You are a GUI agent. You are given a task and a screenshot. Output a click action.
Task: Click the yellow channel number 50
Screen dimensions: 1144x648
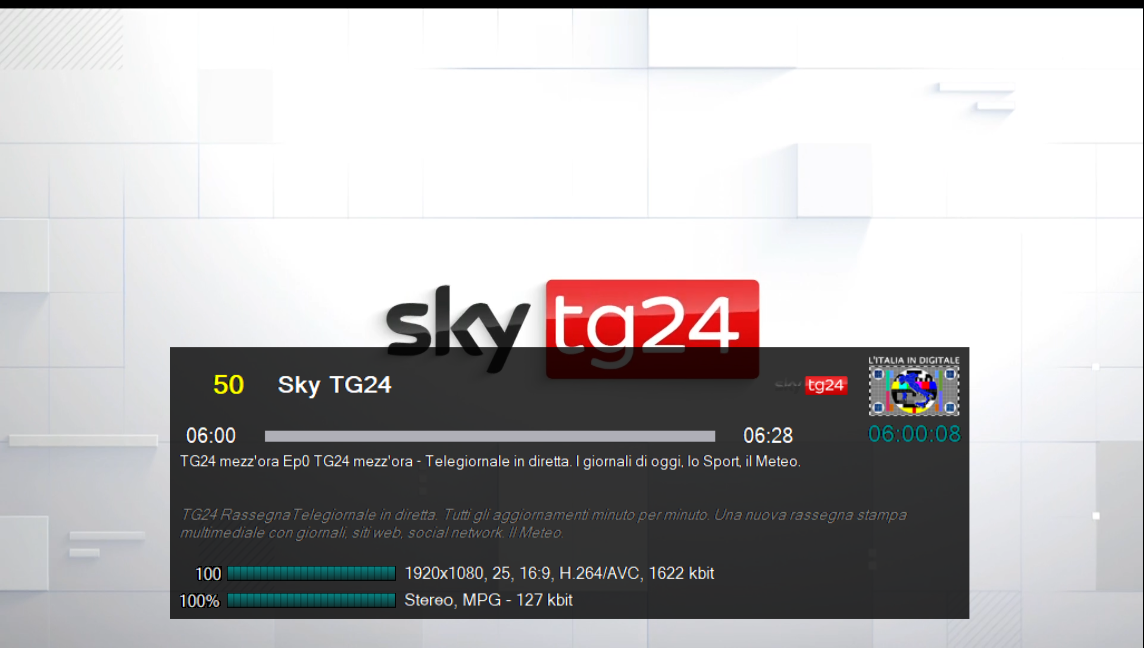[x=228, y=385]
